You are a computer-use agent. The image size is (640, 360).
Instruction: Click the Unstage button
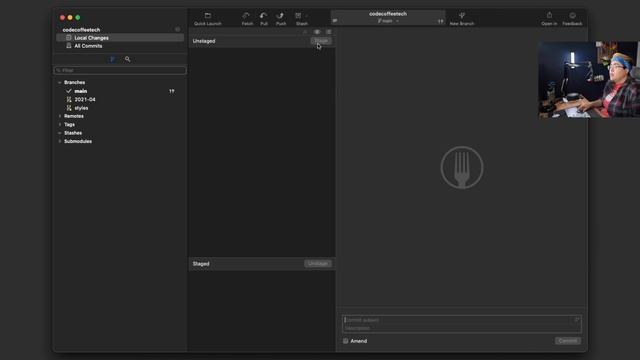318,263
